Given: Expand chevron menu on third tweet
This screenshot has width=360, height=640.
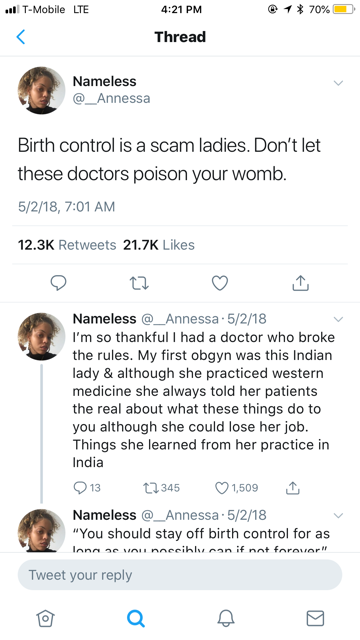Looking at the screenshot, I should tap(338, 516).
